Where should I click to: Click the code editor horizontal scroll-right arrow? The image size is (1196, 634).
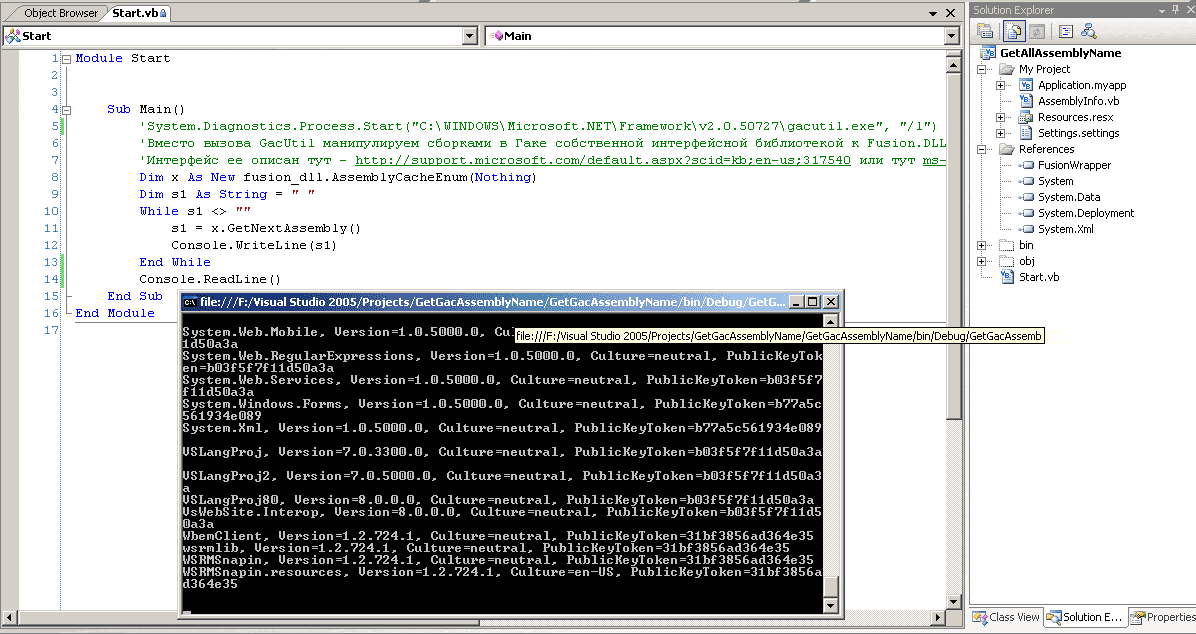[938, 616]
